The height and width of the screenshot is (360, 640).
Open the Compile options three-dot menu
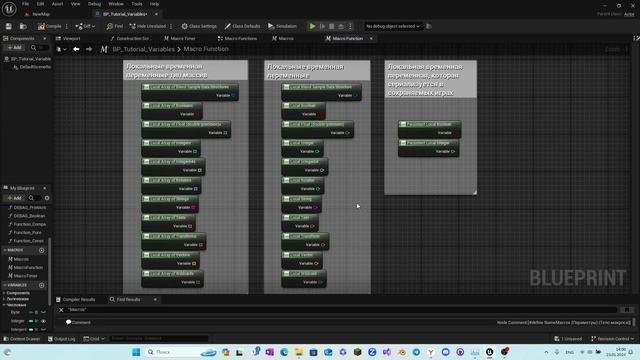tap(67, 26)
